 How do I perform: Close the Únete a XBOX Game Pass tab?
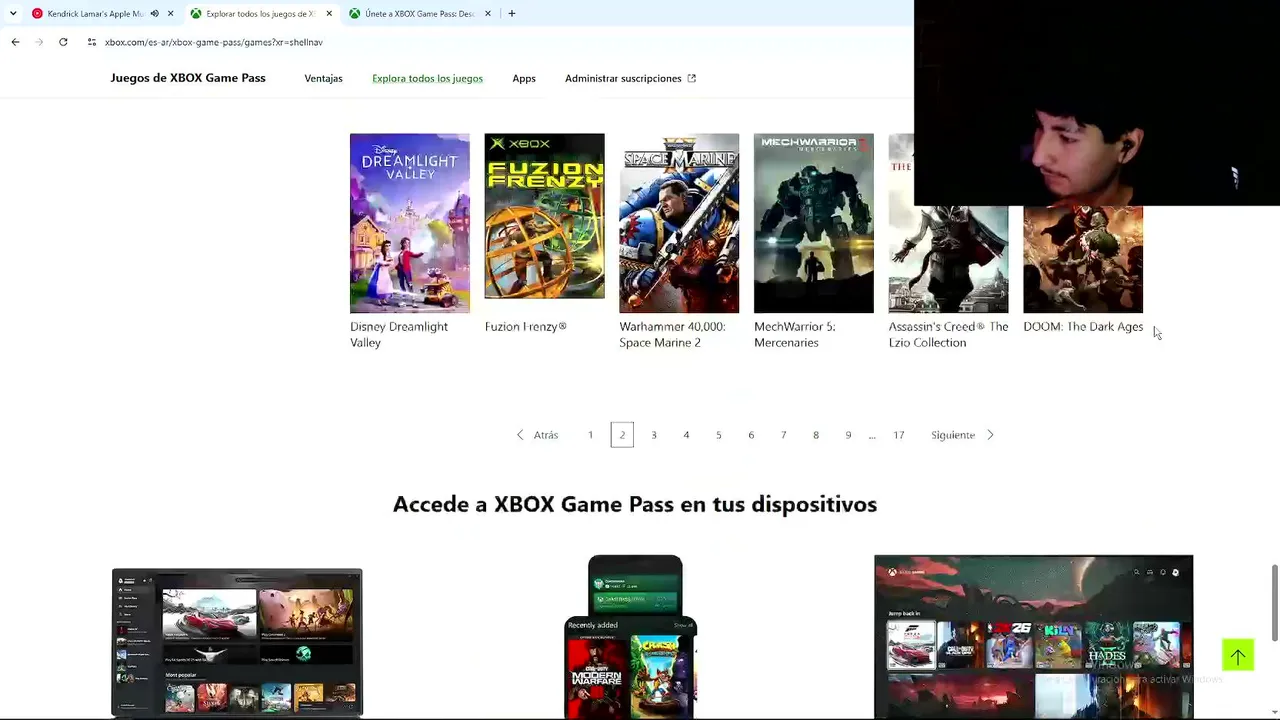488,13
